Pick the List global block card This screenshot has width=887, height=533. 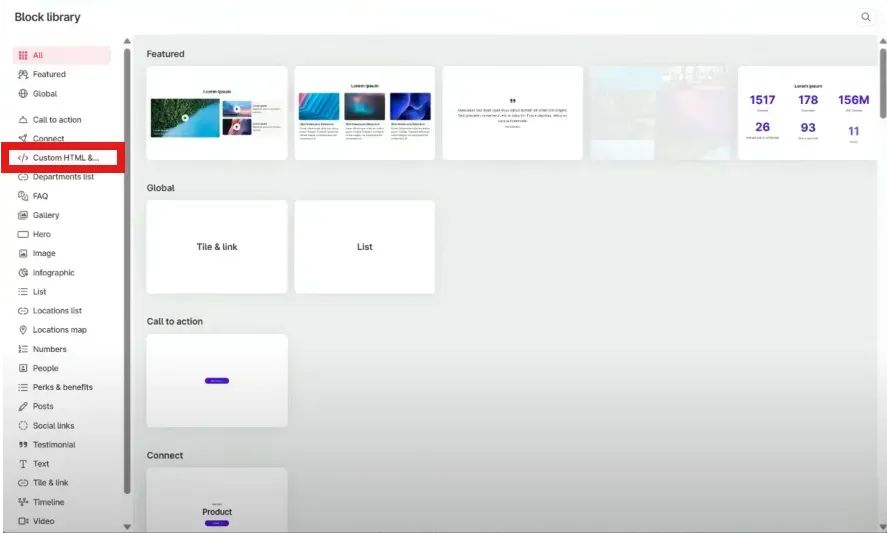click(x=364, y=247)
